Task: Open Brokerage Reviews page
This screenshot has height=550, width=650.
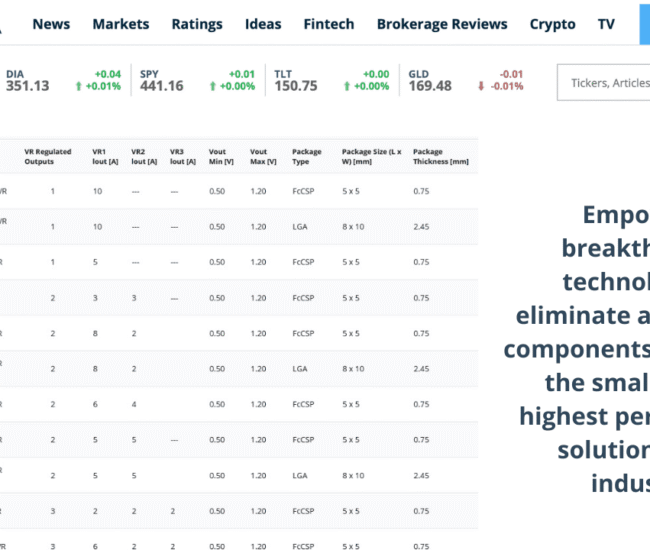Action: (442, 24)
